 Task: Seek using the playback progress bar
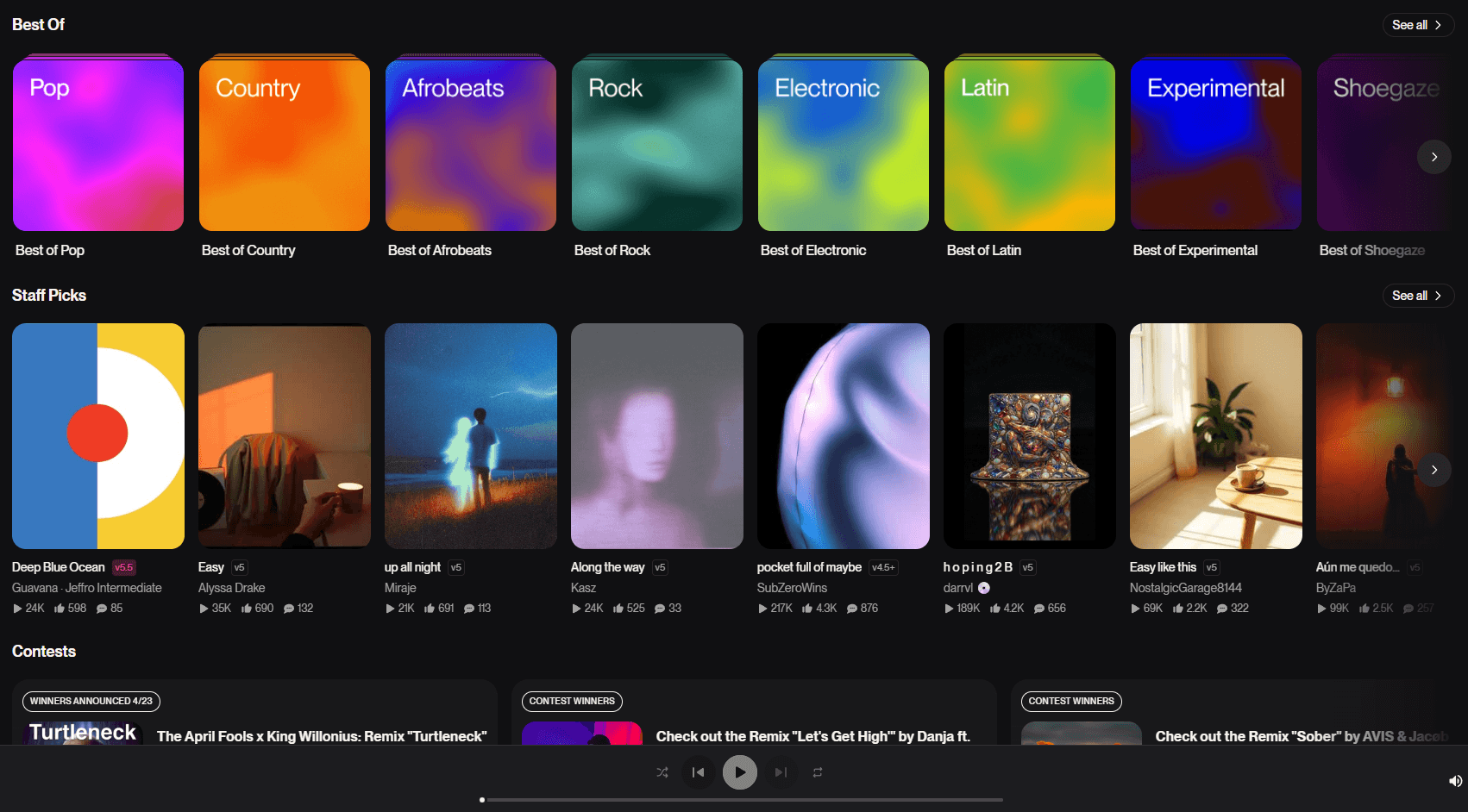point(742,800)
